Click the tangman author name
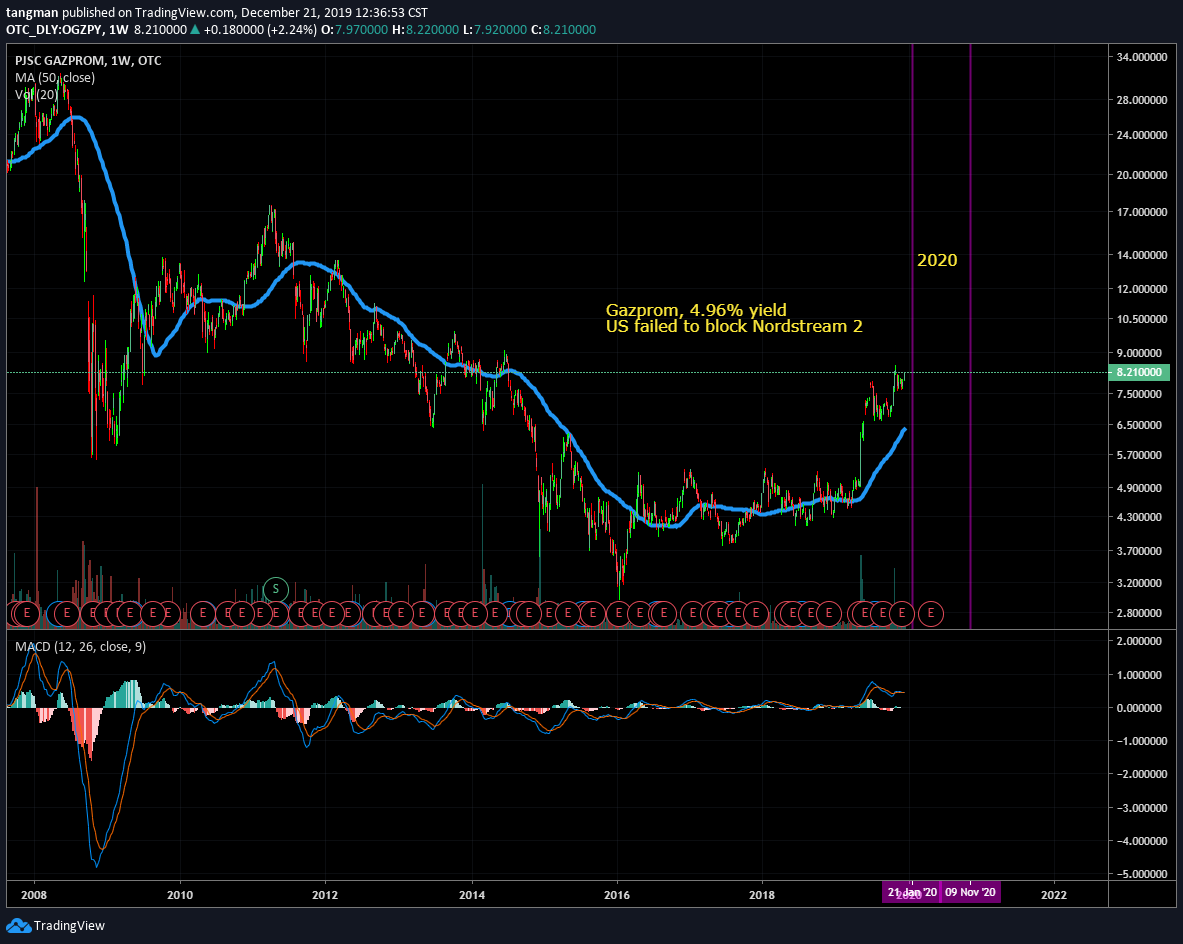Screen dimensions: 1183x944 33,13
